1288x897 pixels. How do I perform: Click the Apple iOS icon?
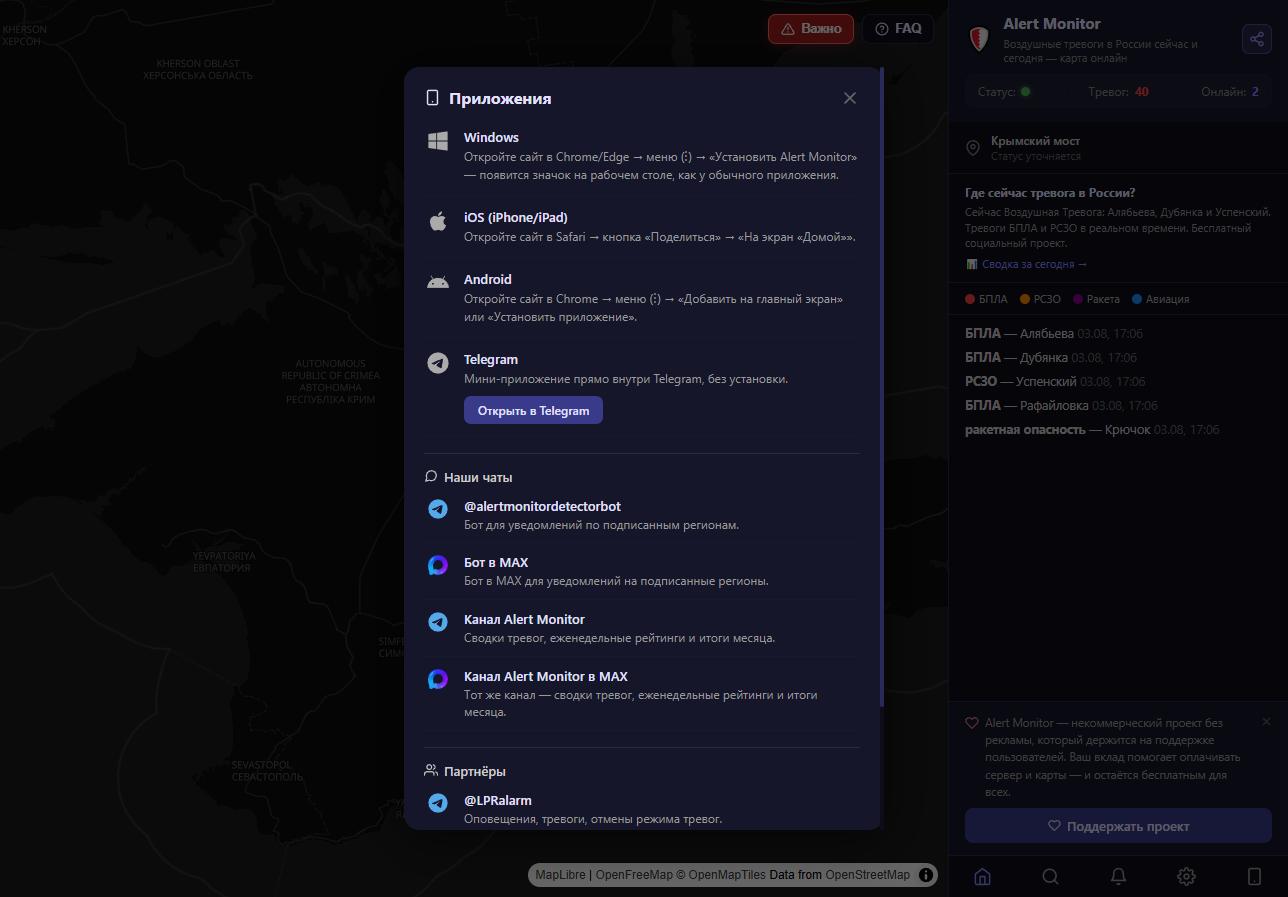pos(438,221)
